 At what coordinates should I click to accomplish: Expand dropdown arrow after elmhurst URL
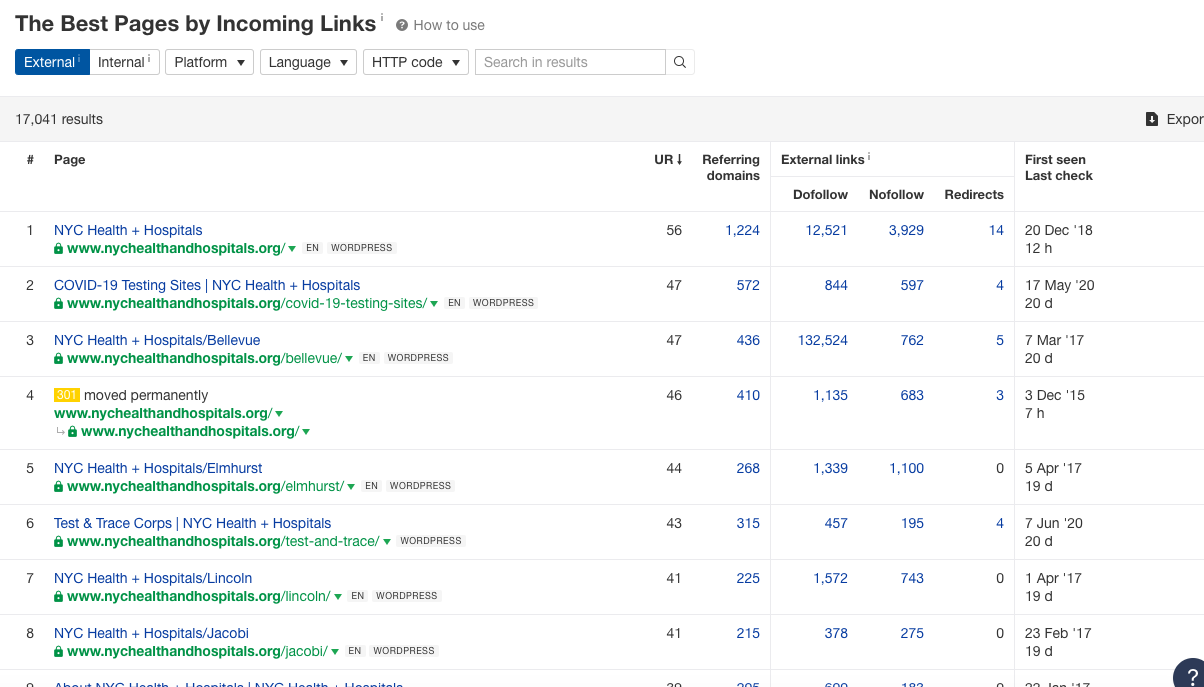click(x=352, y=487)
